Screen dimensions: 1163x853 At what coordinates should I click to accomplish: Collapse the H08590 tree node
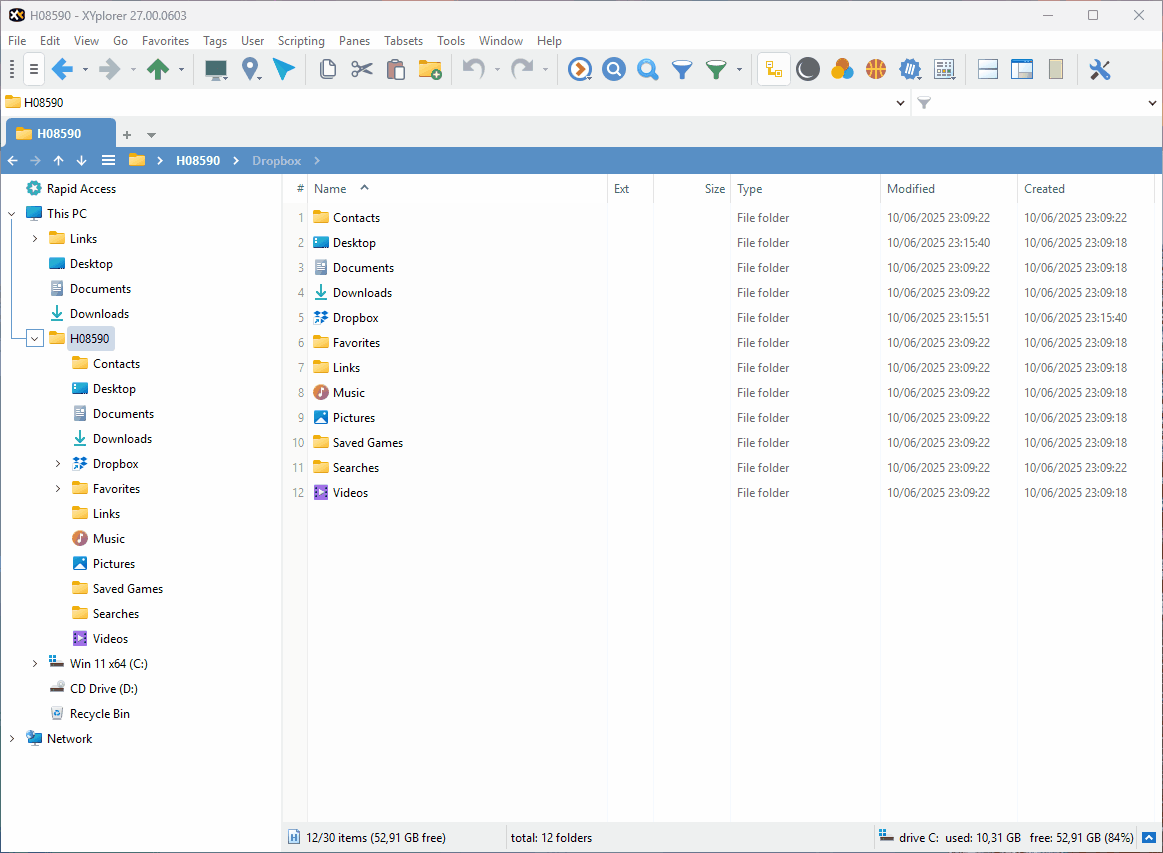35,339
